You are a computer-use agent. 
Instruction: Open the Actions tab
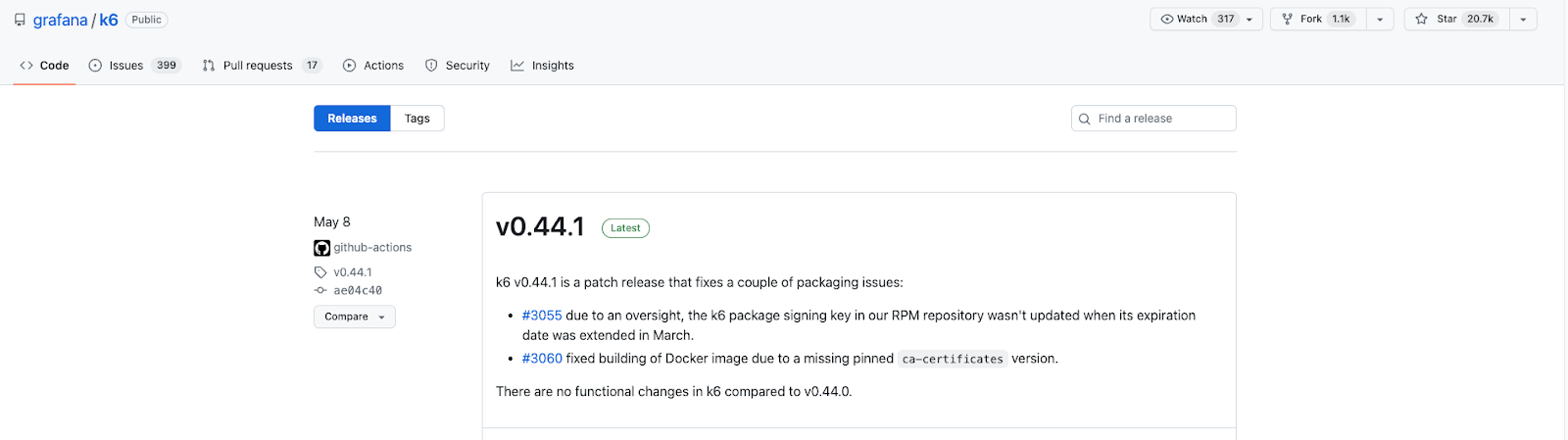tap(373, 66)
